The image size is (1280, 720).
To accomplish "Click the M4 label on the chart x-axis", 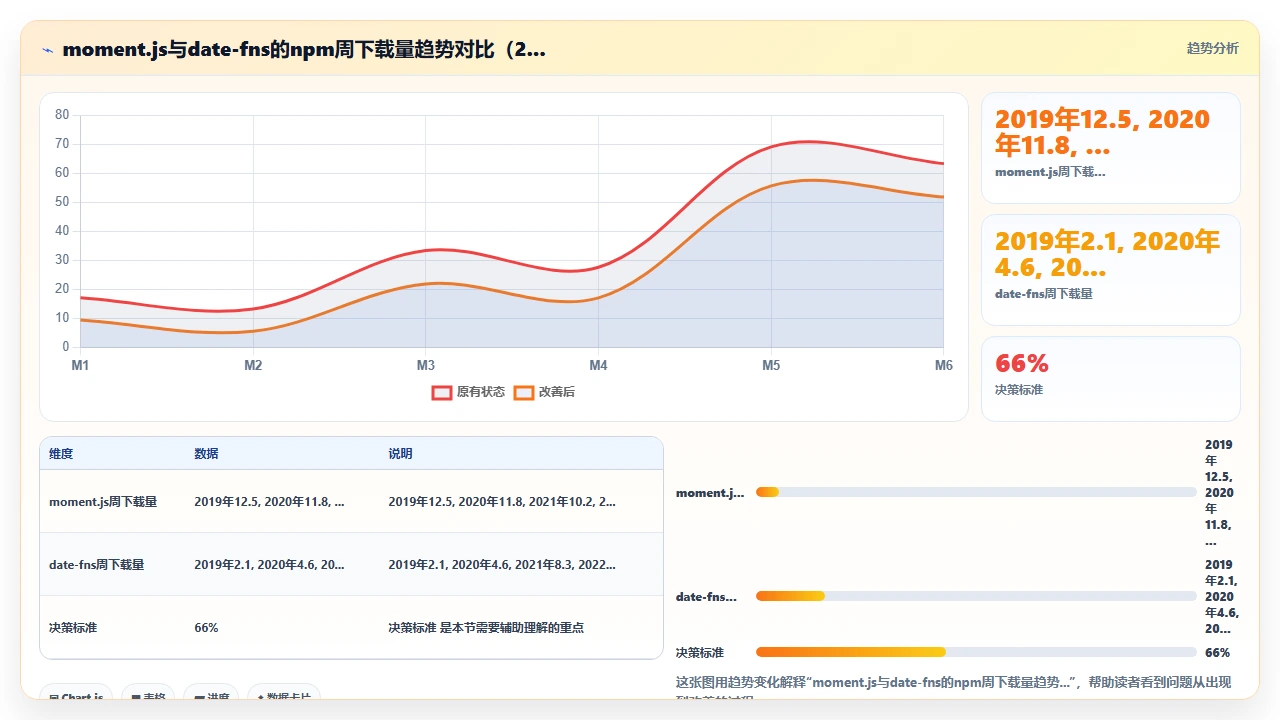I will coord(598,365).
